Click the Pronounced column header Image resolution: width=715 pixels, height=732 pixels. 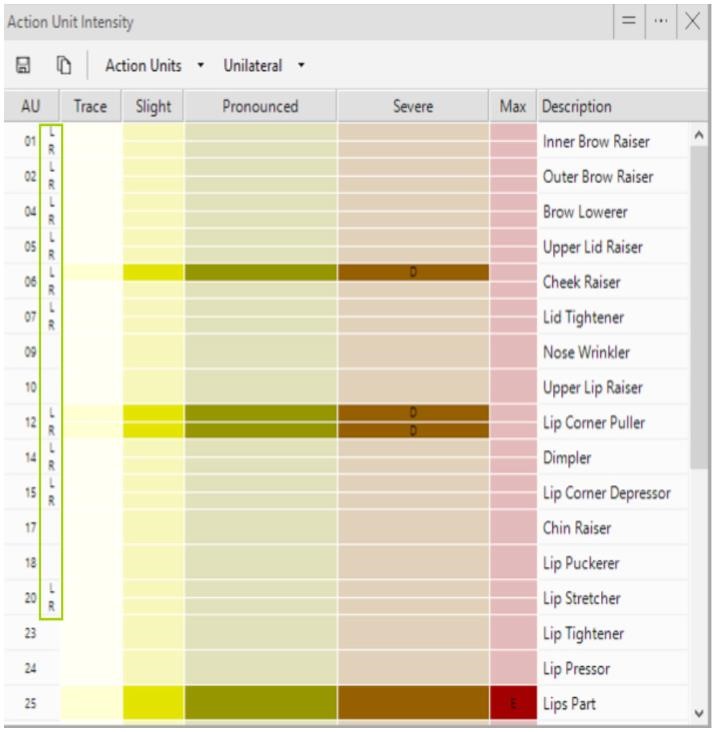coord(260,106)
